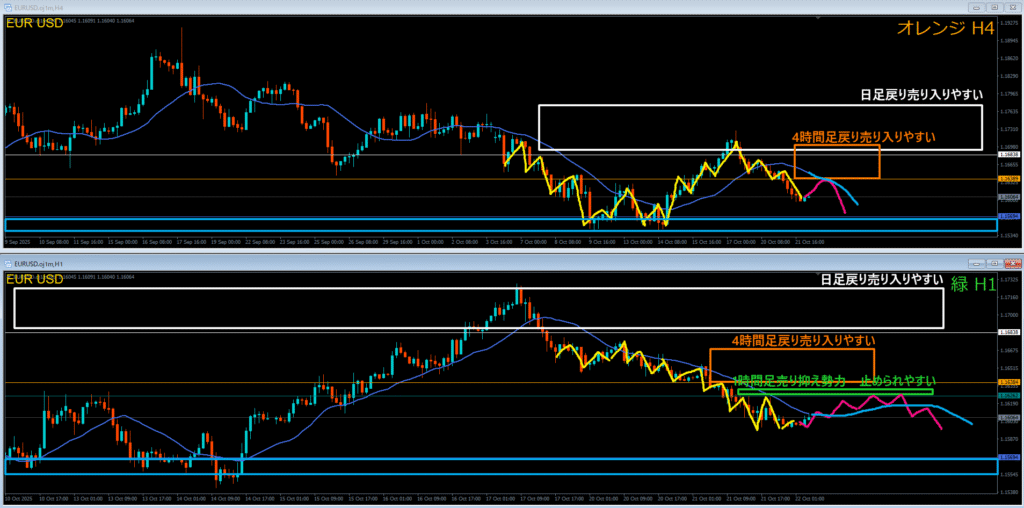Viewport: 1024px width, 508px height.
Task: Select the orange 4-hour zone rectangle on H1
Action: click(791, 349)
